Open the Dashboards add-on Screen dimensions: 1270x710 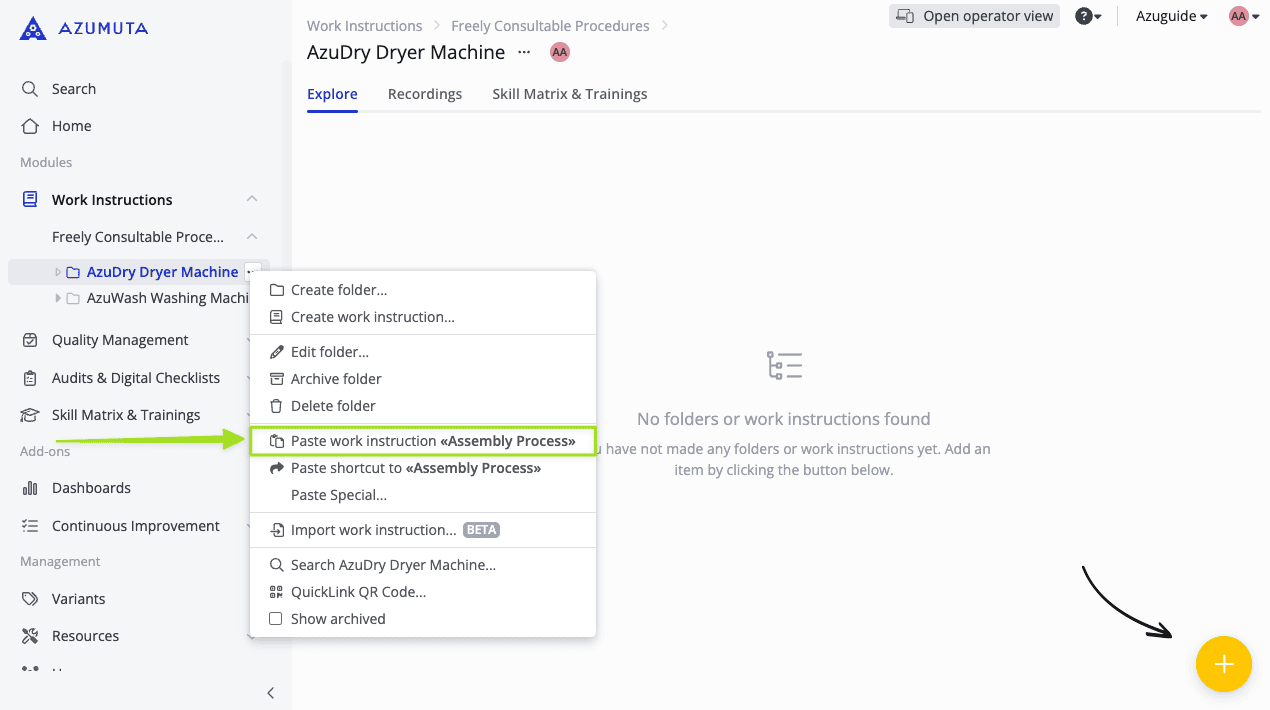coord(91,488)
